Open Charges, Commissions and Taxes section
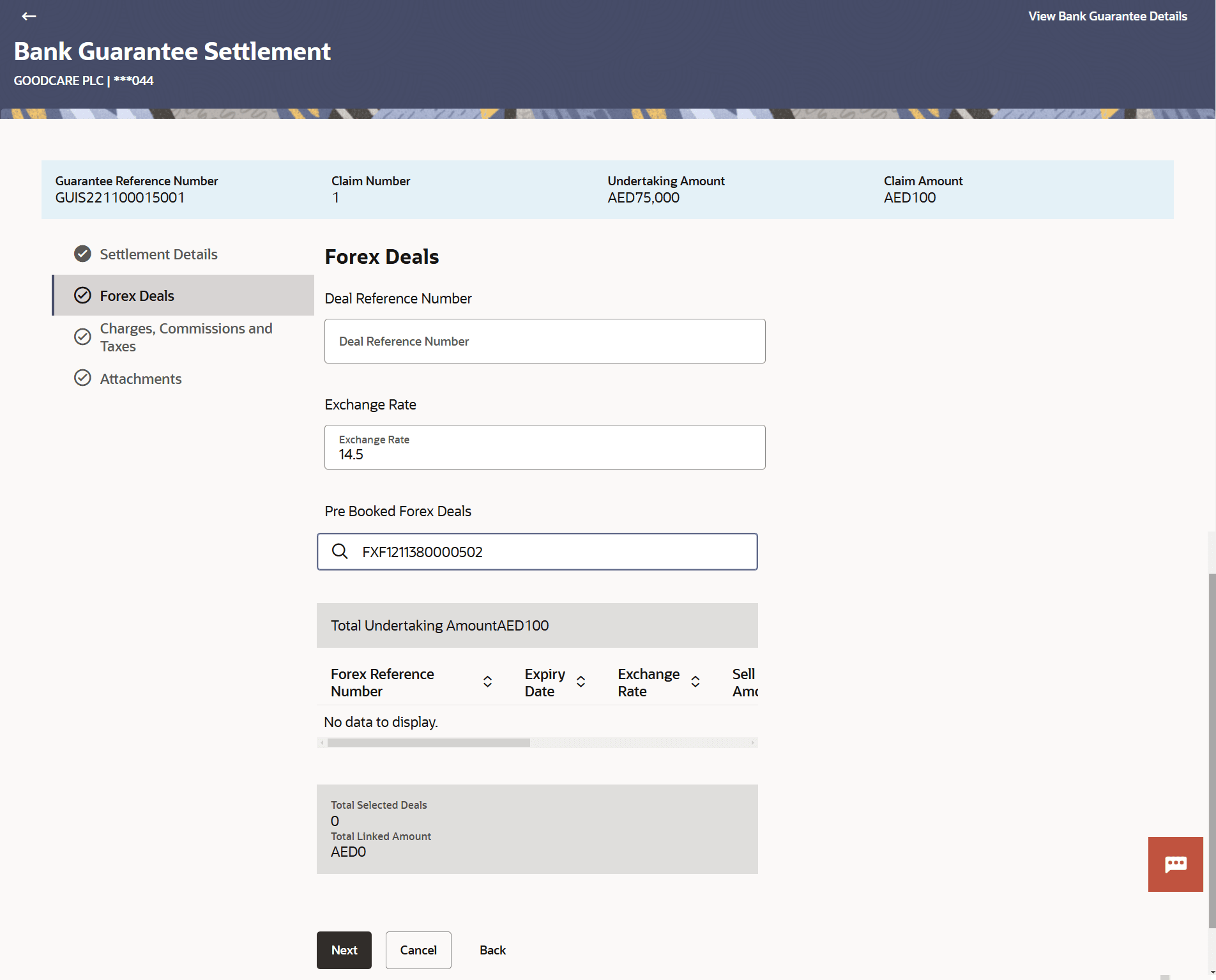 [186, 337]
